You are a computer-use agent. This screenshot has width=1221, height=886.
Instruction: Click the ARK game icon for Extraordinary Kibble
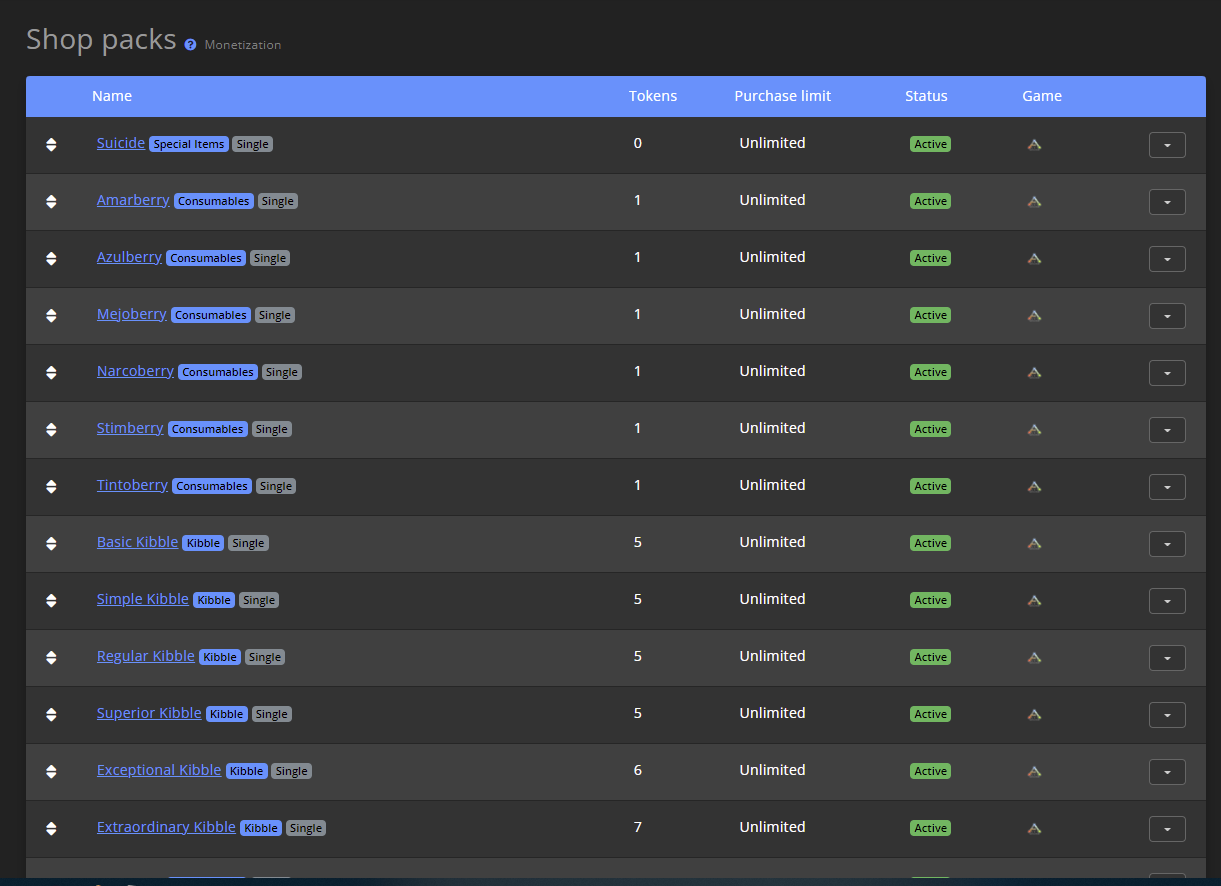pyautogui.click(x=1034, y=828)
